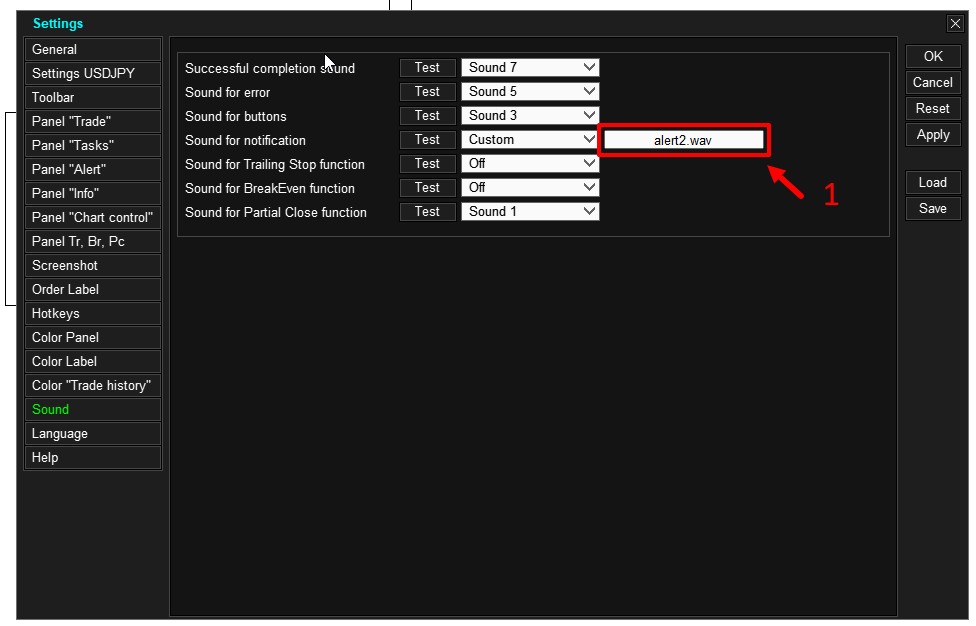
Task: Open the Custom dropdown for notification sound
Action: pos(530,139)
